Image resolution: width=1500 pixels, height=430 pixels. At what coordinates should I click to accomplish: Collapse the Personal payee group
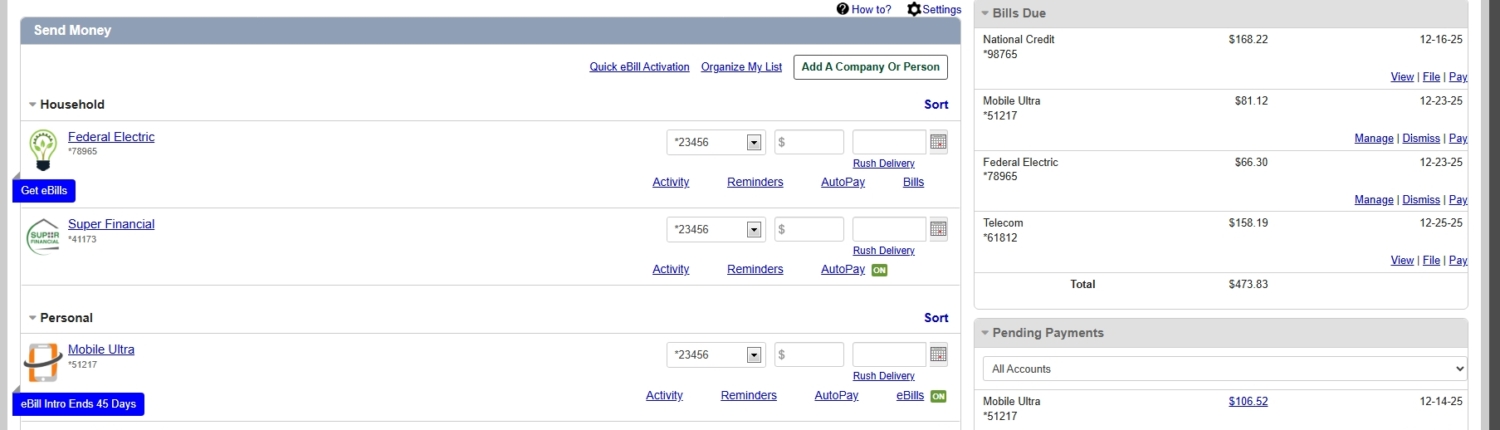tap(33, 318)
